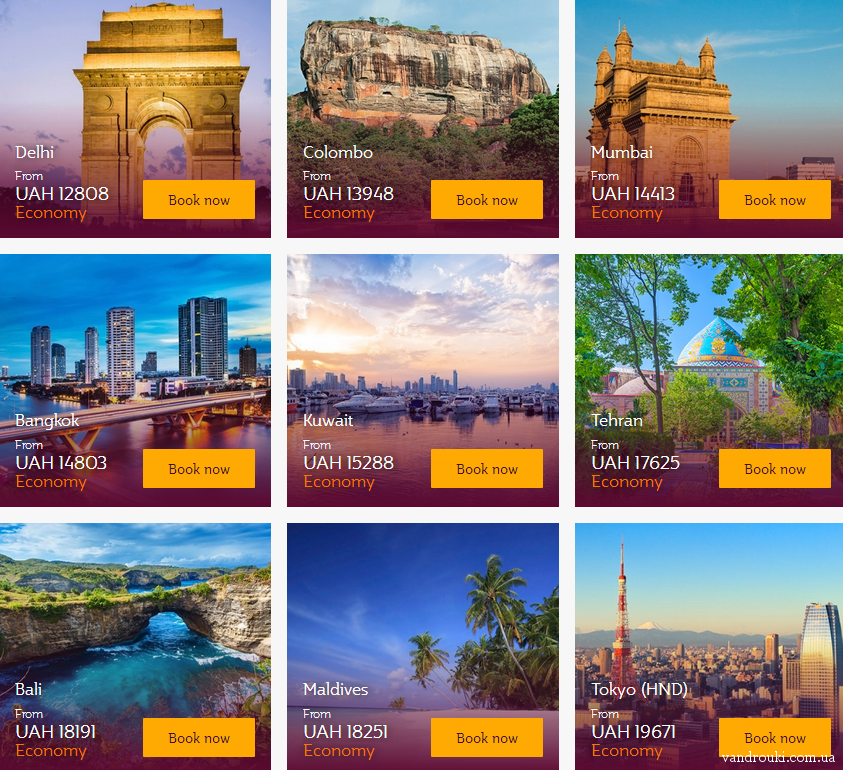Click Book now for Delhi

pos(199,199)
